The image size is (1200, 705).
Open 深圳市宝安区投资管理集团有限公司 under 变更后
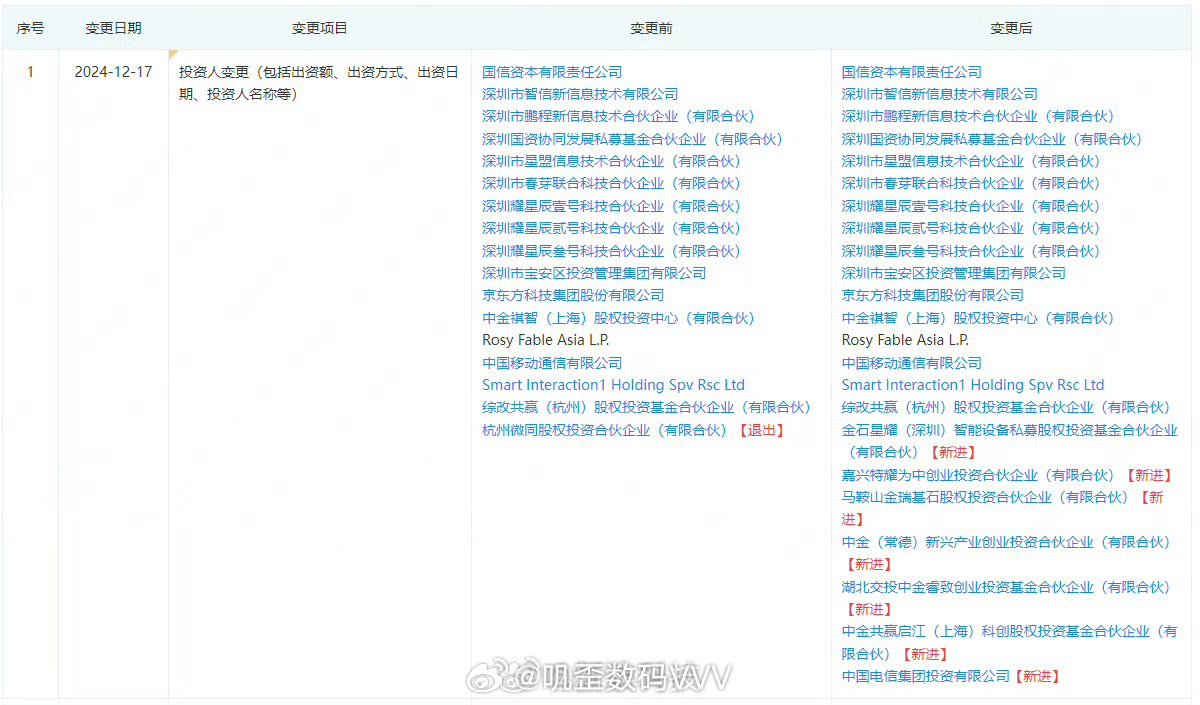click(954, 273)
